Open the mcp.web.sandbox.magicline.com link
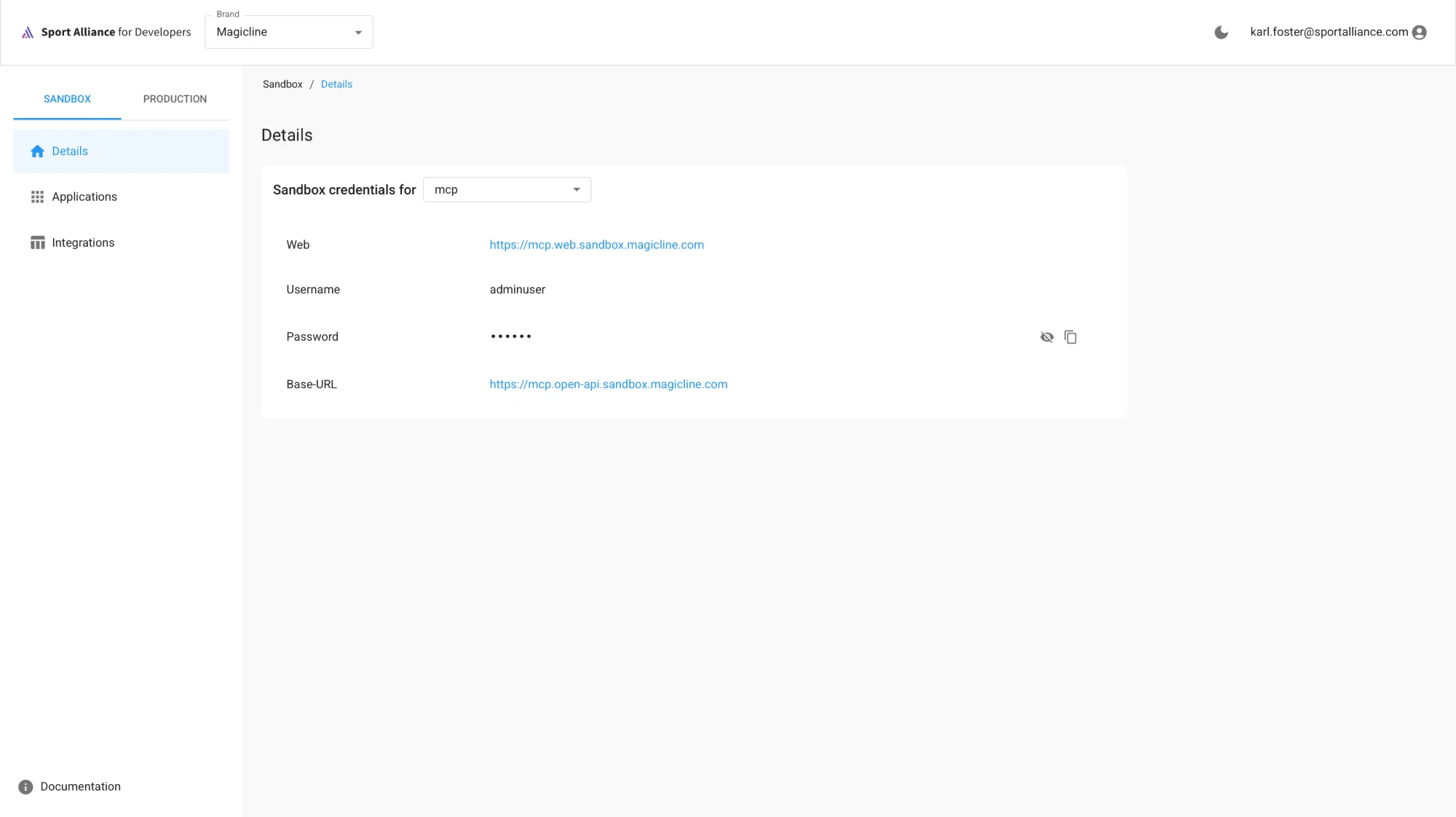 click(x=596, y=245)
